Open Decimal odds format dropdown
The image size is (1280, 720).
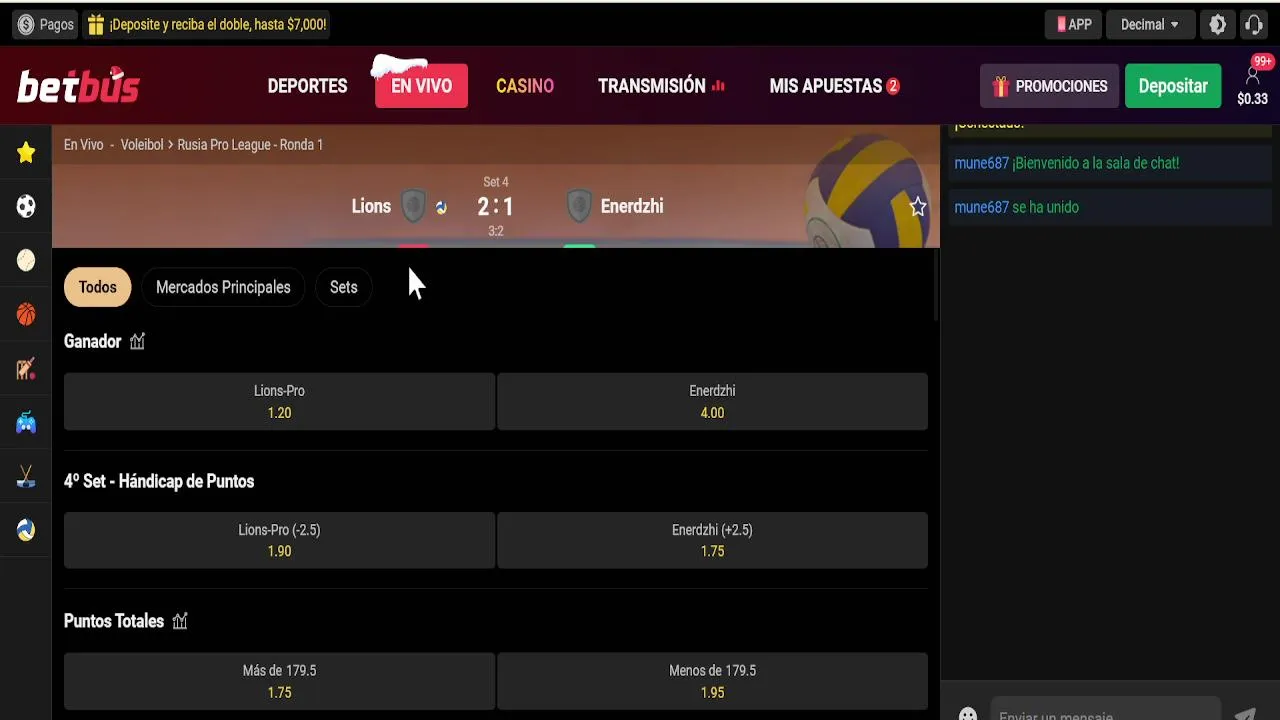pyautogui.click(x=1150, y=25)
